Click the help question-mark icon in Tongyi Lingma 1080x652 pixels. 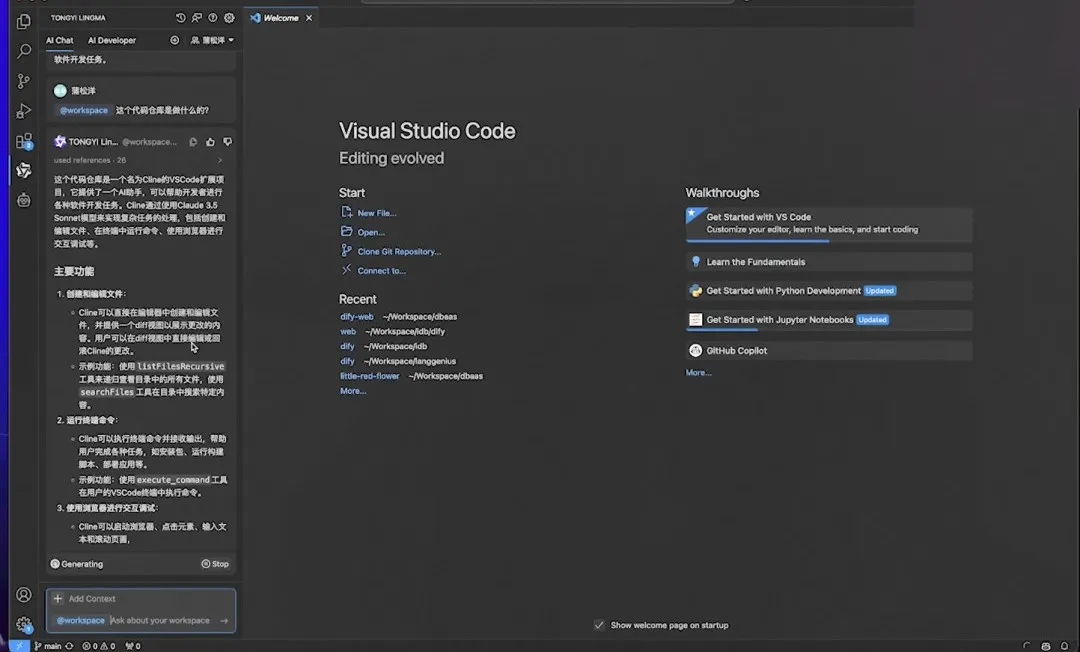(213, 18)
